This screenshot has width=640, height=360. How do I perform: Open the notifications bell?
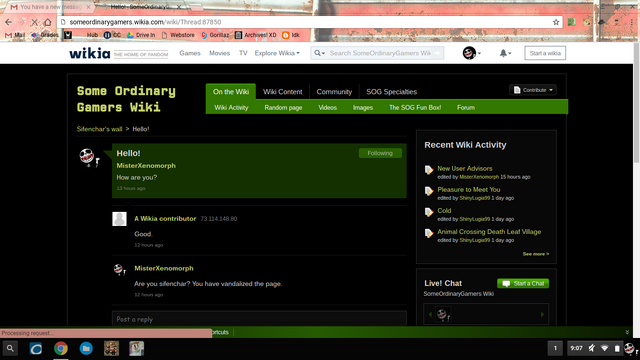(x=505, y=53)
